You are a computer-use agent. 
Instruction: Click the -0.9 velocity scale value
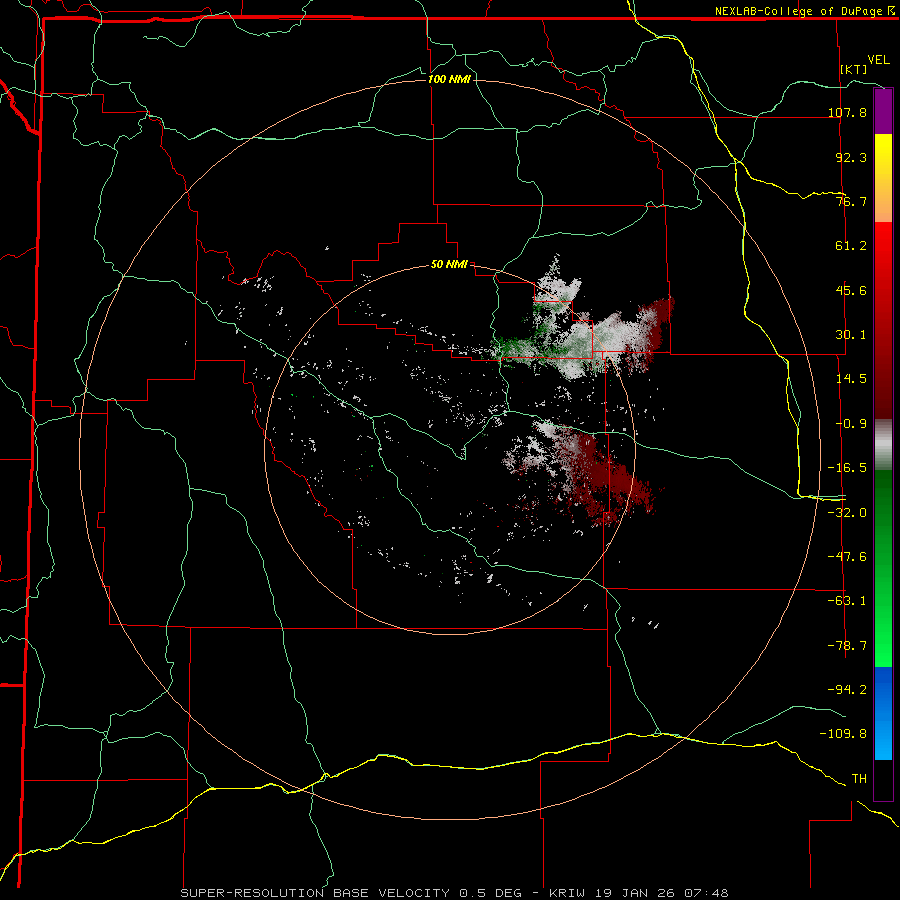[851, 424]
